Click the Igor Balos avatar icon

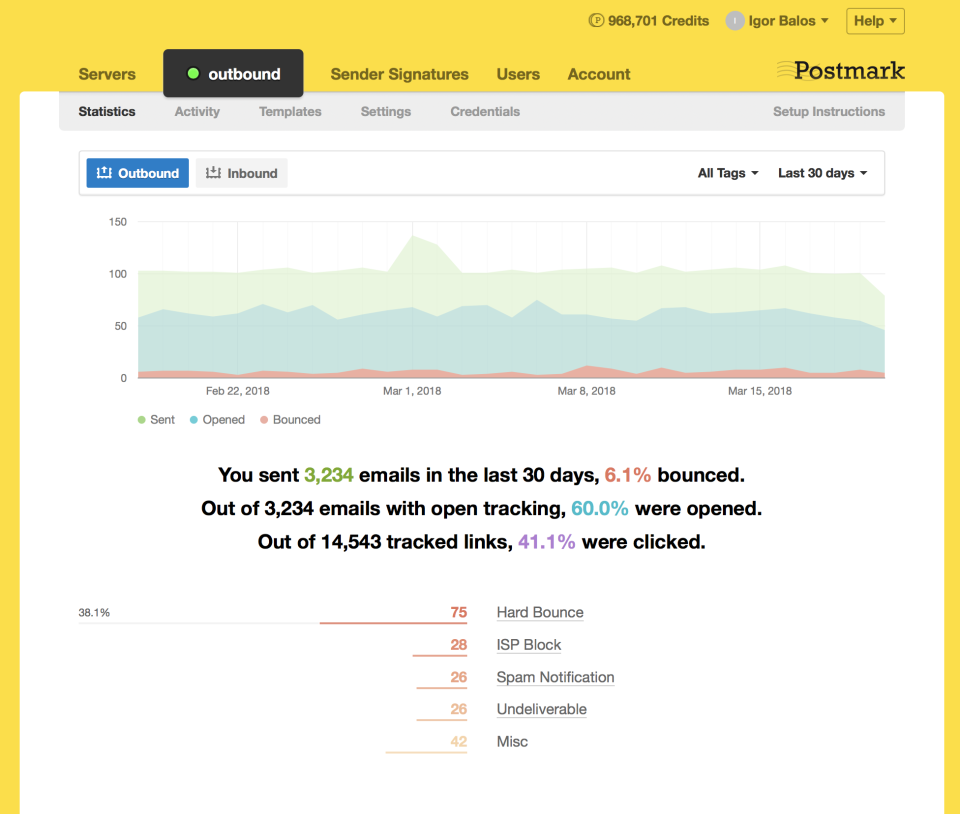tap(734, 20)
